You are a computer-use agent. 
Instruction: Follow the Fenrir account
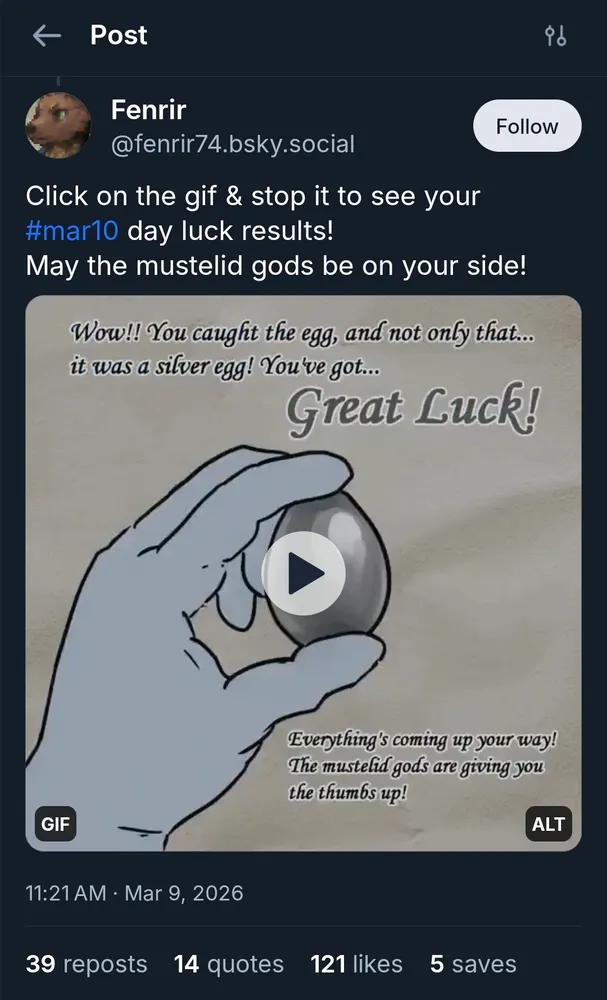click(x=527, y=126)
